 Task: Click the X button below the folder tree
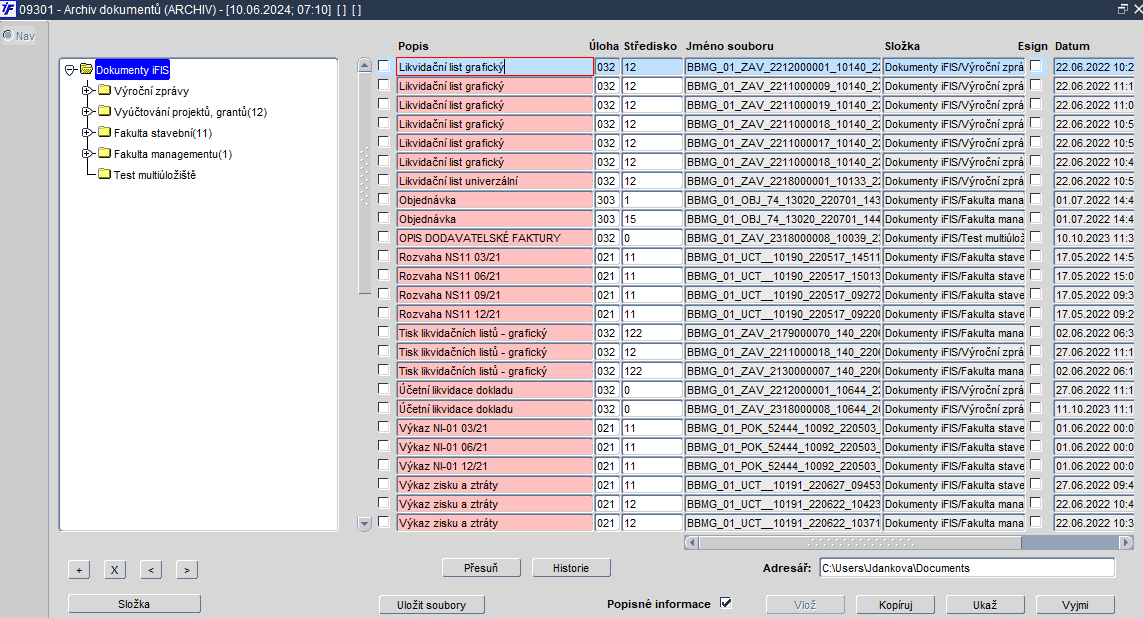114,570
